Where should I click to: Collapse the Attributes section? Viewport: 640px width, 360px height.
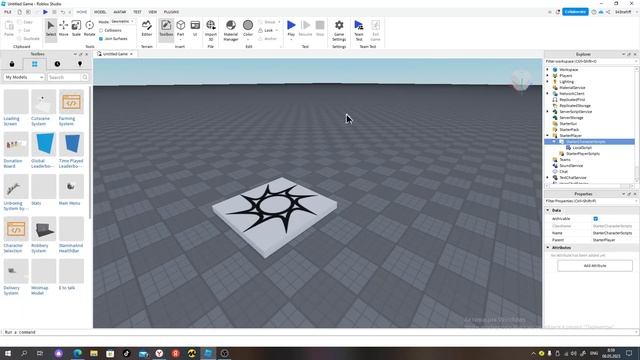tap(548, 247)
